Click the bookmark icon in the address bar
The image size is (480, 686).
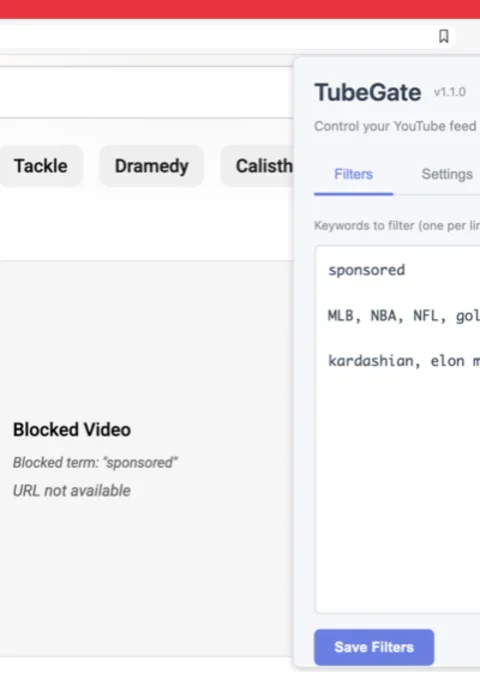(444, 36)
